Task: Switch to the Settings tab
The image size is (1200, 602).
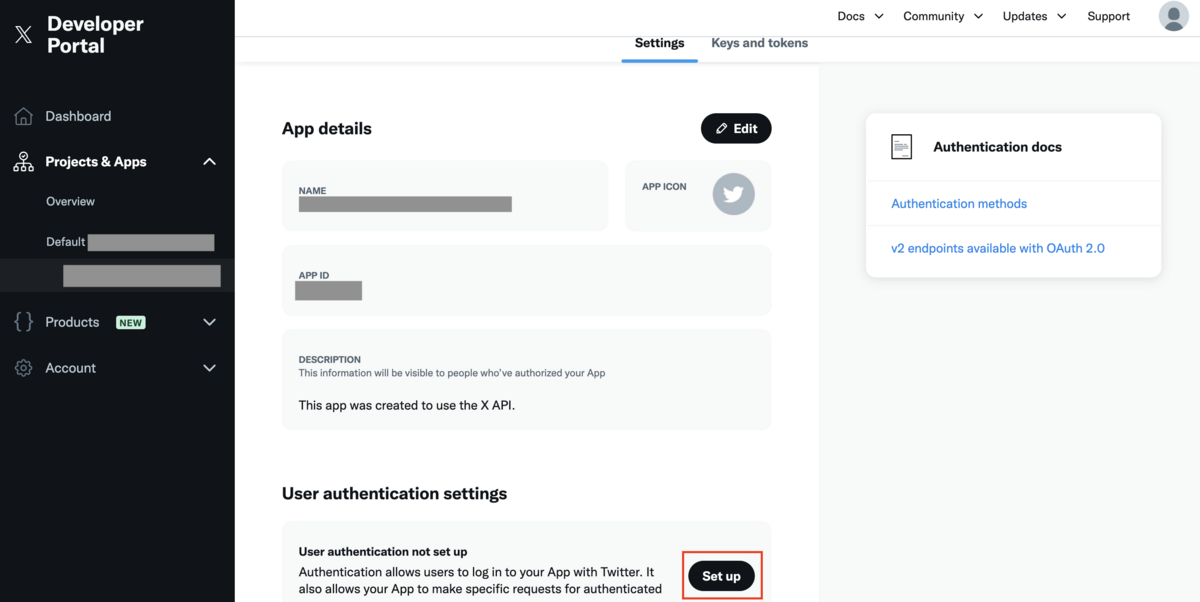Action: pos(660,43)
